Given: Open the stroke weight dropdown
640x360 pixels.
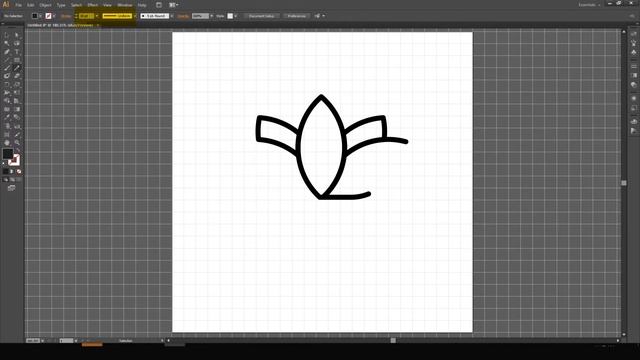Looking at the screenshot, I should (x=97, y=16).
